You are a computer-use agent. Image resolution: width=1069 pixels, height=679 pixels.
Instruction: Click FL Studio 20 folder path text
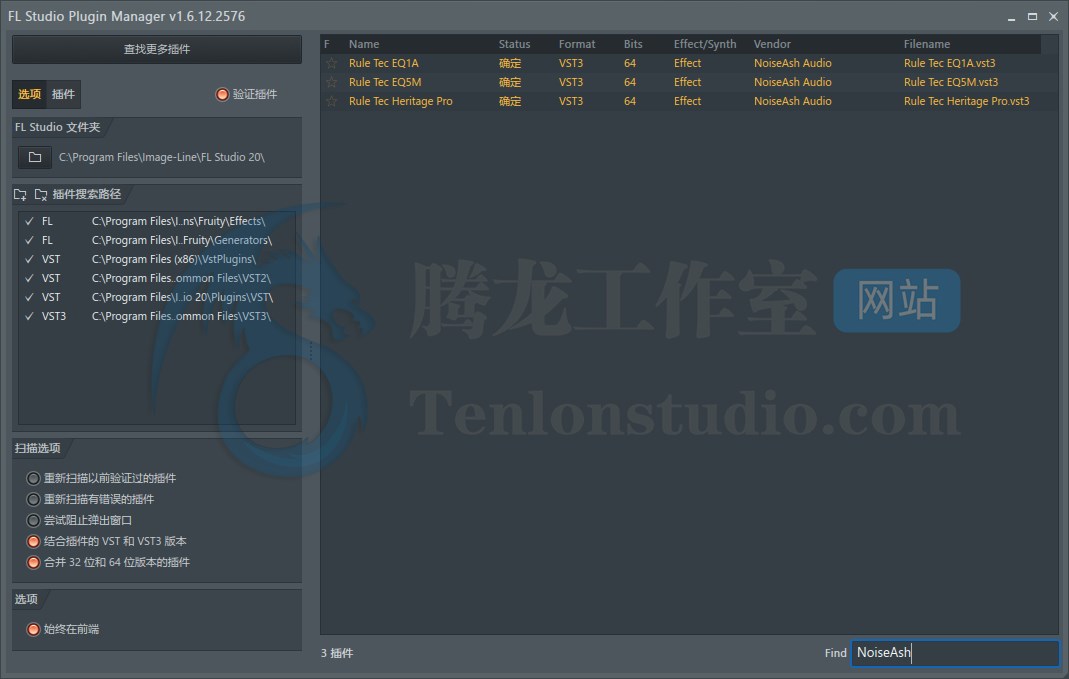162,157
